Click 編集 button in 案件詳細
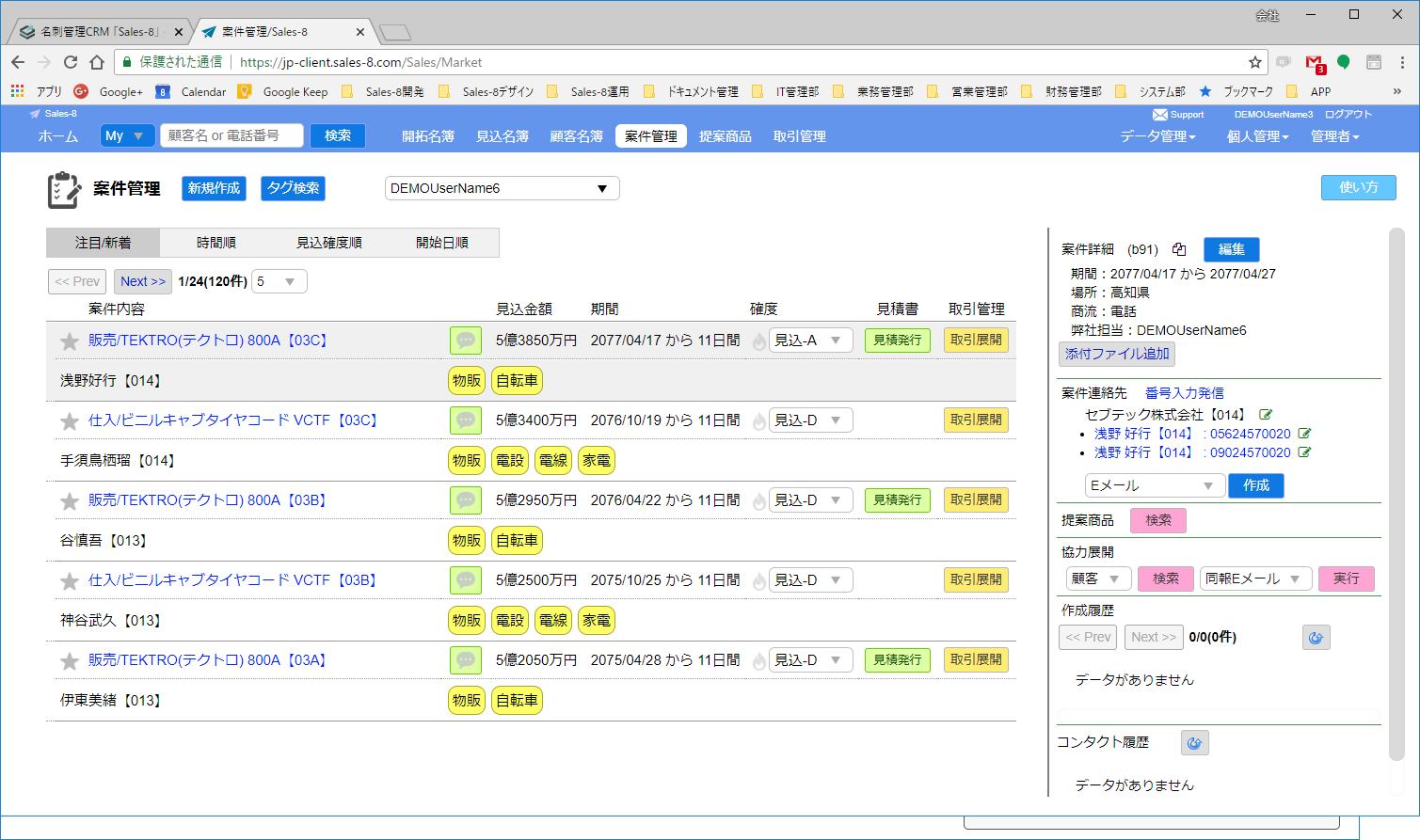The height and width of the screenshot is (840, 1420). click(x=1232, y=249)
